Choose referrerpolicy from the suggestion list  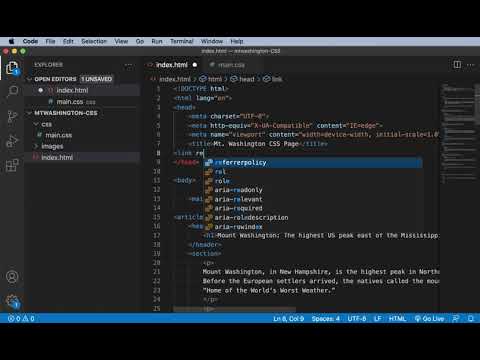tap(313, 163)
